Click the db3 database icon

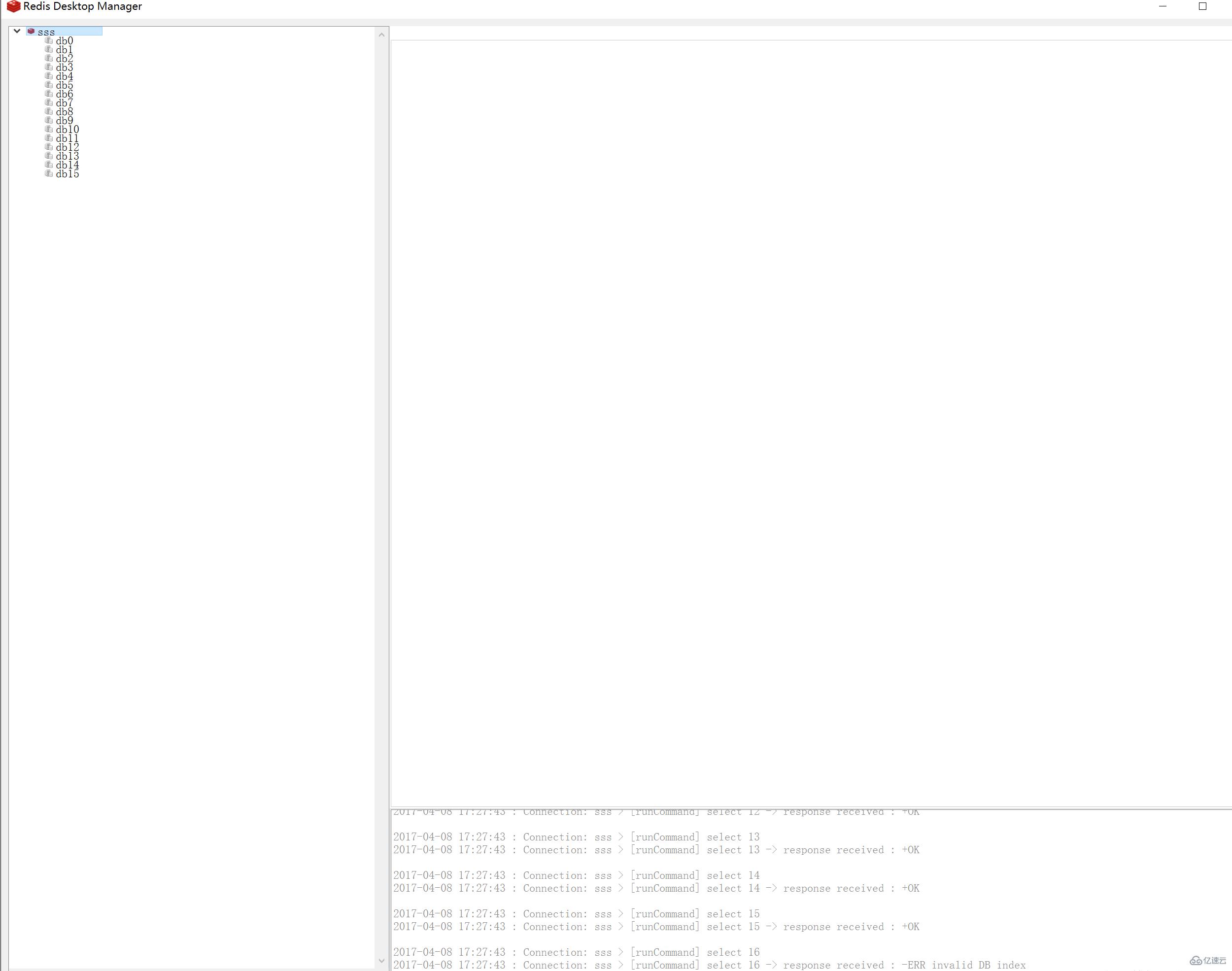click(x=49, y=68)
